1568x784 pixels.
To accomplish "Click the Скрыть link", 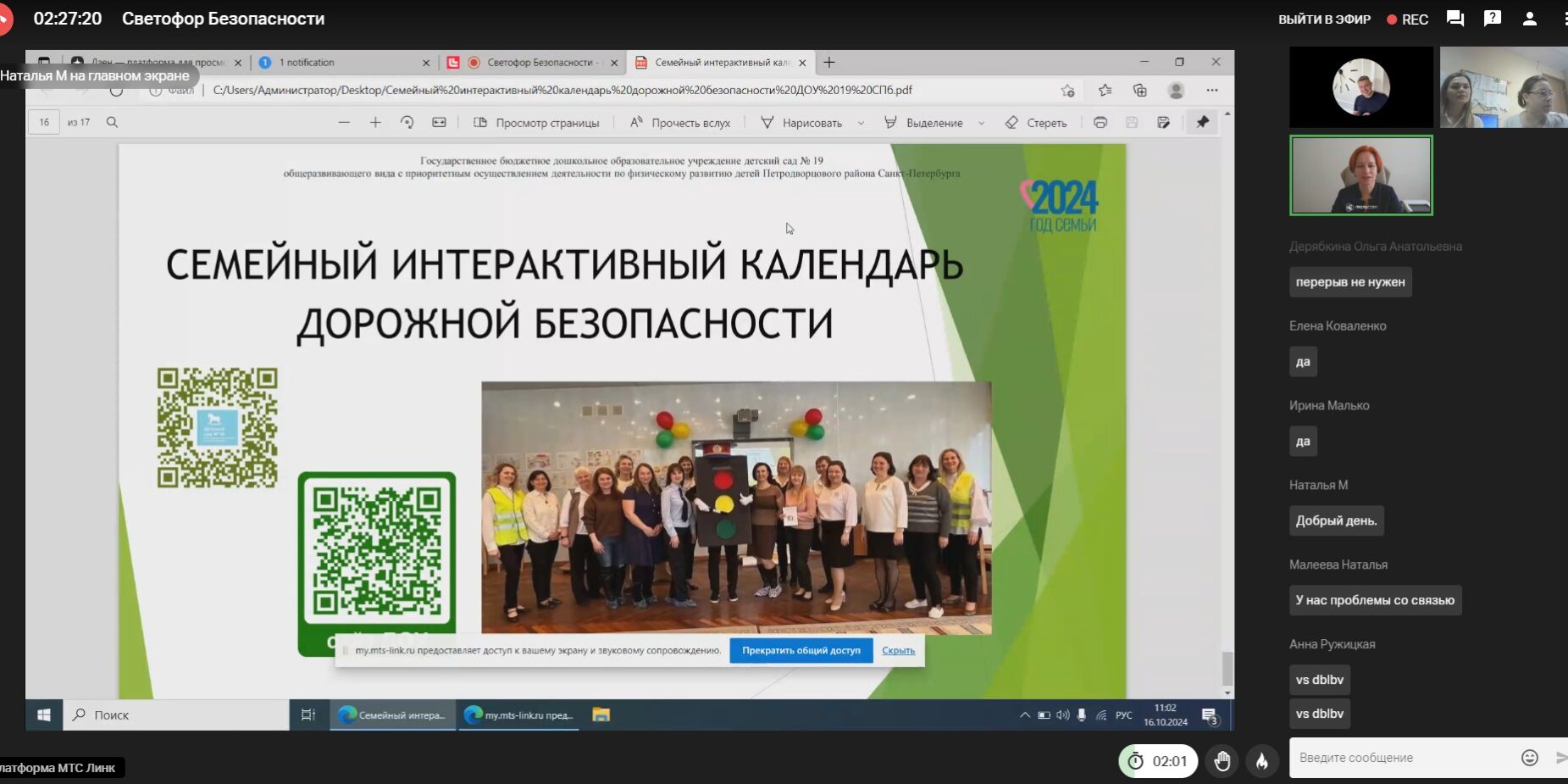I will tap(899, 650).
